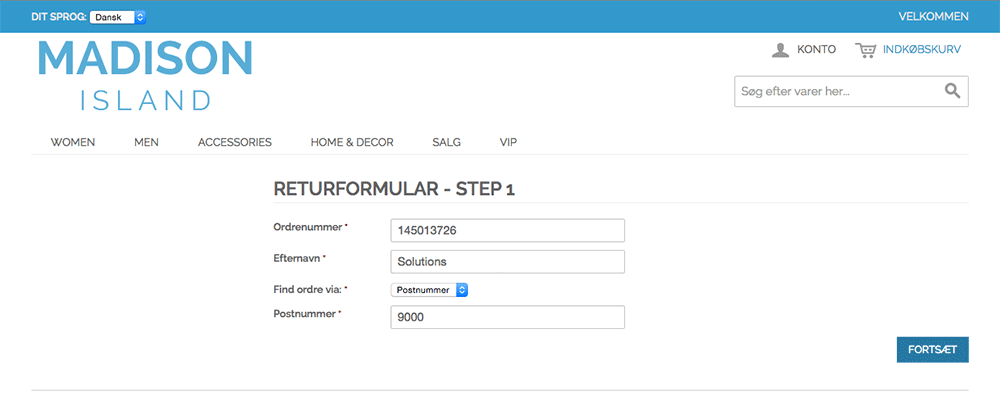The image size is (1000, 393).
Task: Expand the Postnummer find-order dropdown
Action: point(430,290)
